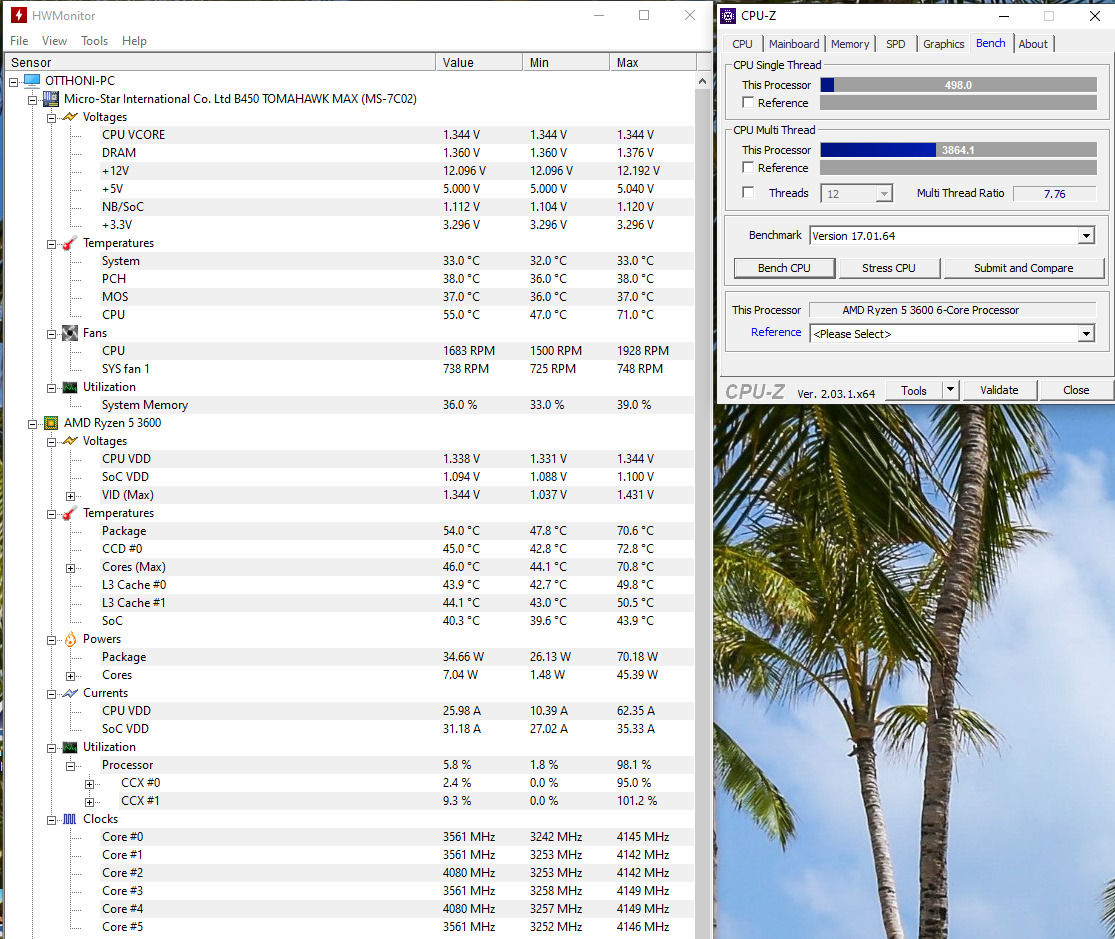Expand the Cores (Max) temperature row
This screenshot has height=939, width=1115.
70,568
